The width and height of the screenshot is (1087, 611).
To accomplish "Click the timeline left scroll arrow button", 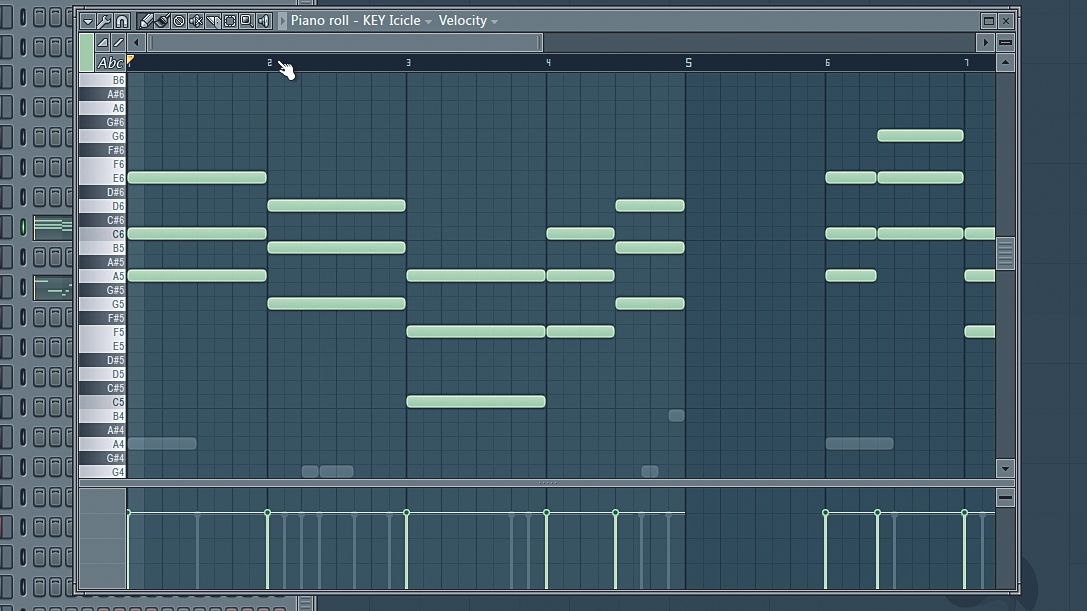I will point(135,42).
